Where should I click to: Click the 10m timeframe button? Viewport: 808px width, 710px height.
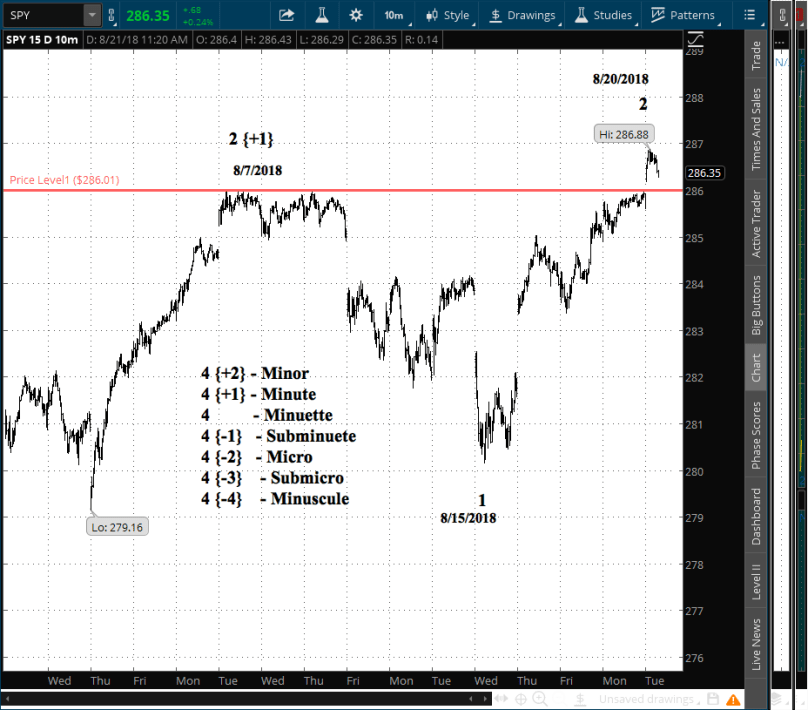394,15
